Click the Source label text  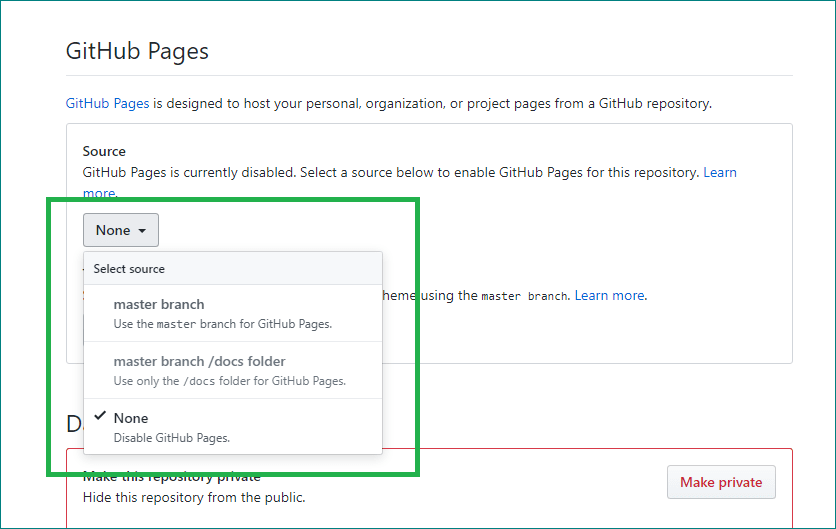pos(104,151)
